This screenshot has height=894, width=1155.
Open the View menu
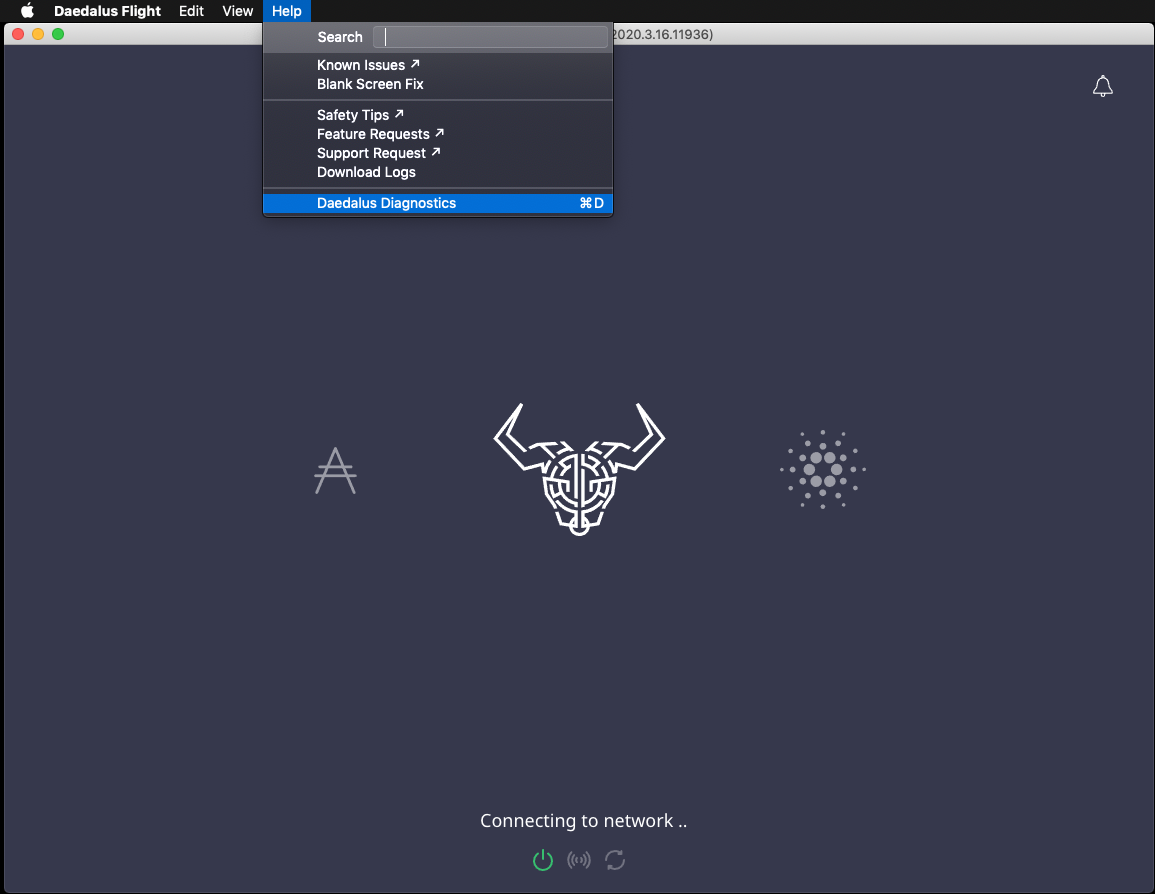(x=238, y=11)
